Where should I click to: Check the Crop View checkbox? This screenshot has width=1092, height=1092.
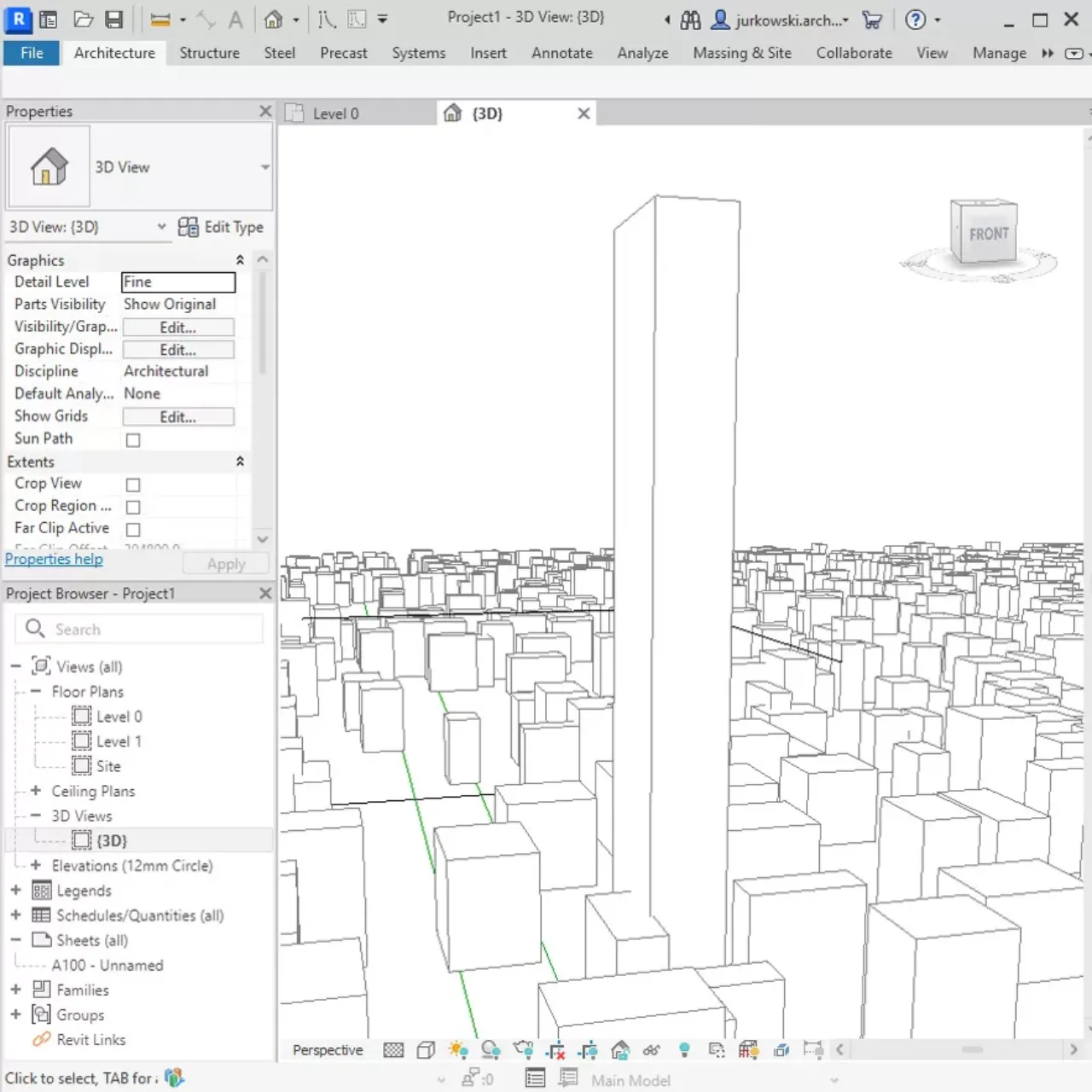tap(133, 485)
